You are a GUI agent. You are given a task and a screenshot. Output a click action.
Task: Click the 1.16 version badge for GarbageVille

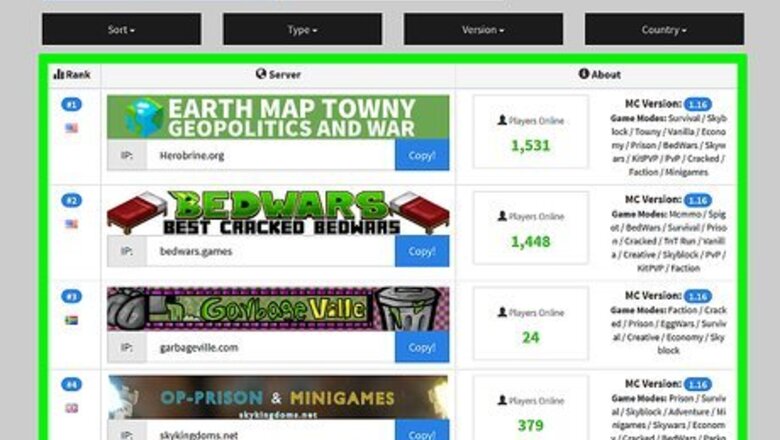pos(697,296)
